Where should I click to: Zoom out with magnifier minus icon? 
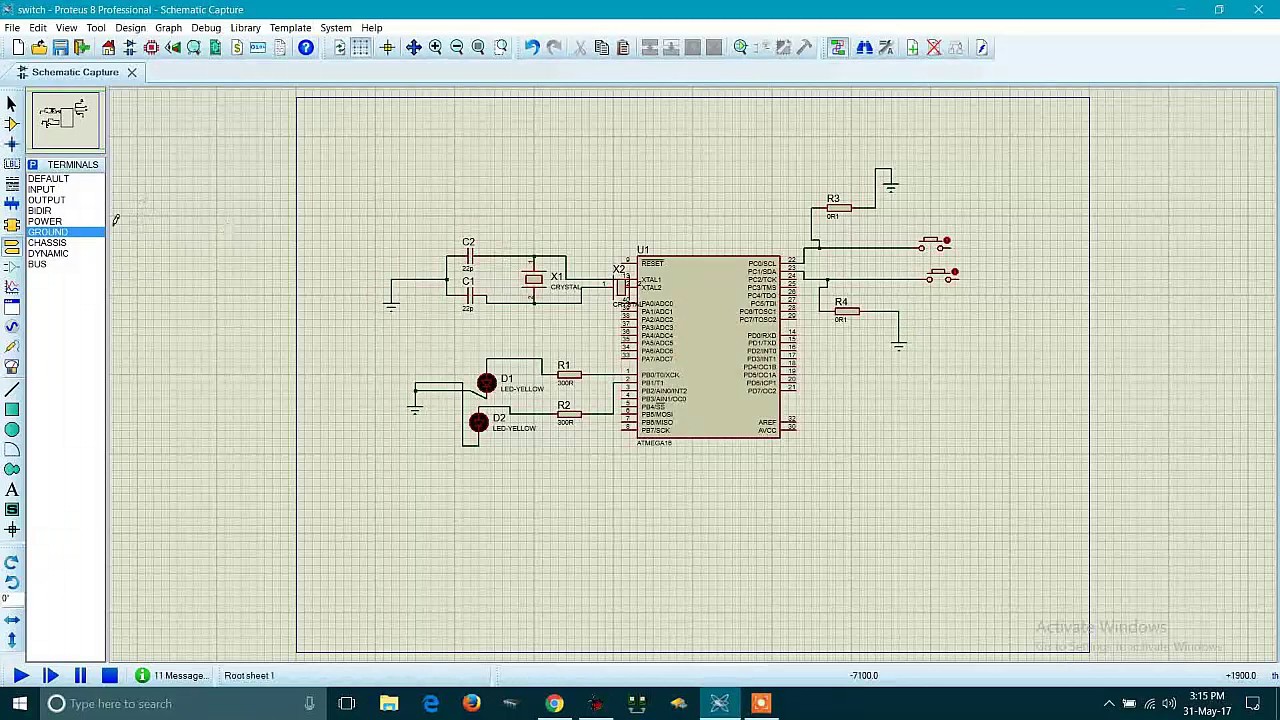(457, 47)
